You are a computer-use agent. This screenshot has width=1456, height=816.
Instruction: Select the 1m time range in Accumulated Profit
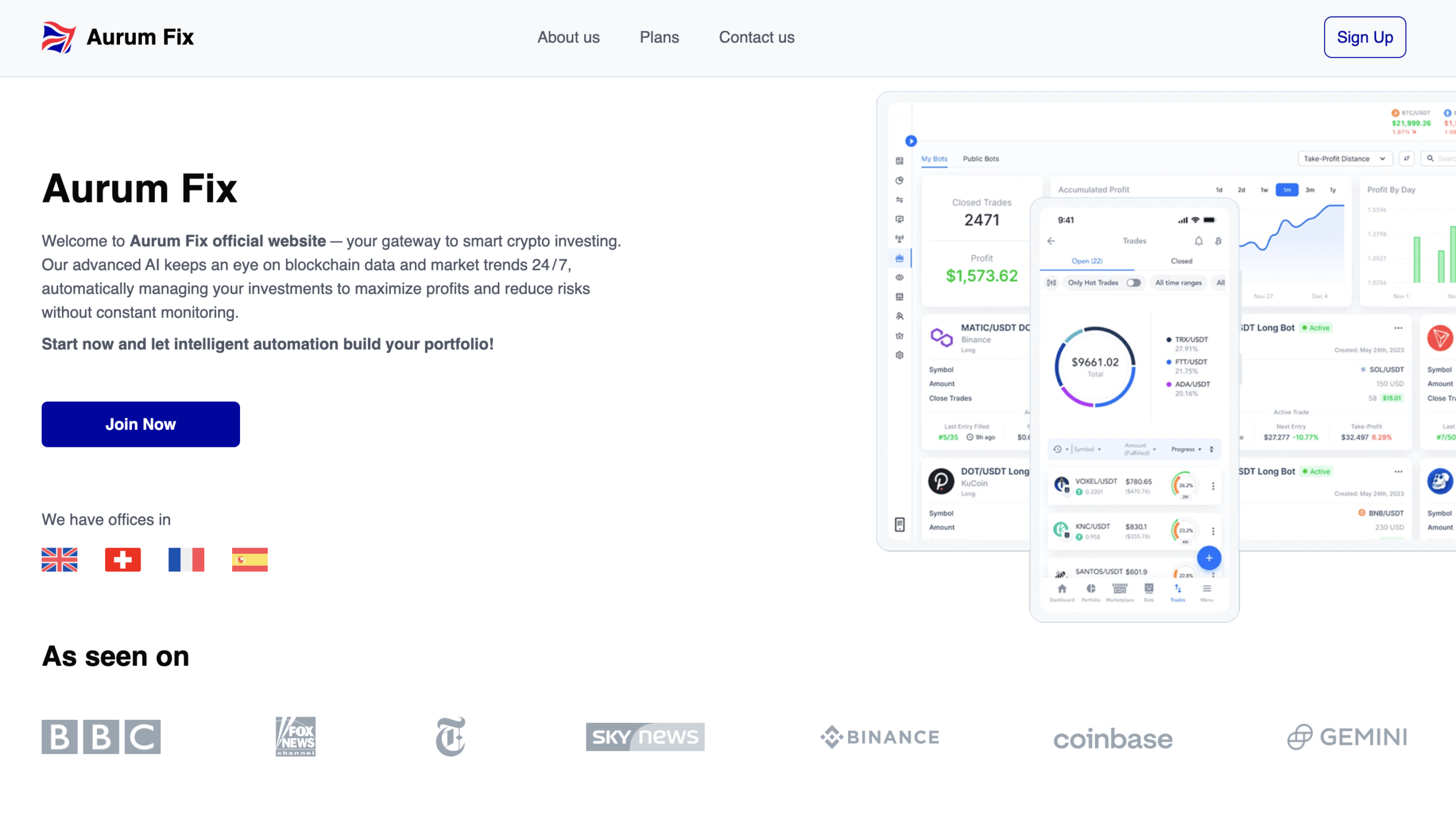coord(1287,190)
